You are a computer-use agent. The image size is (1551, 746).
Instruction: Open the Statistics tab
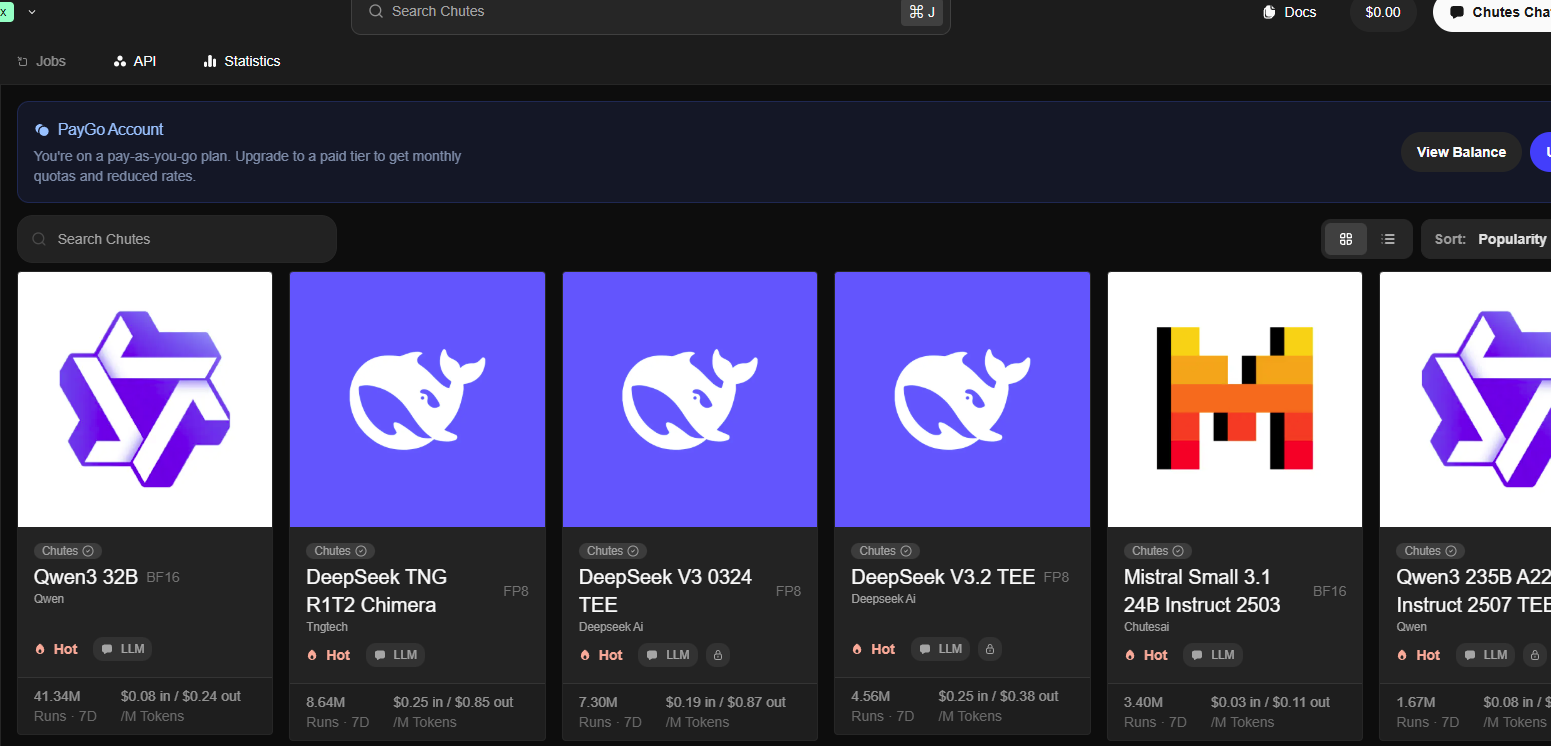pyautogui.click(x=241, y=61)
